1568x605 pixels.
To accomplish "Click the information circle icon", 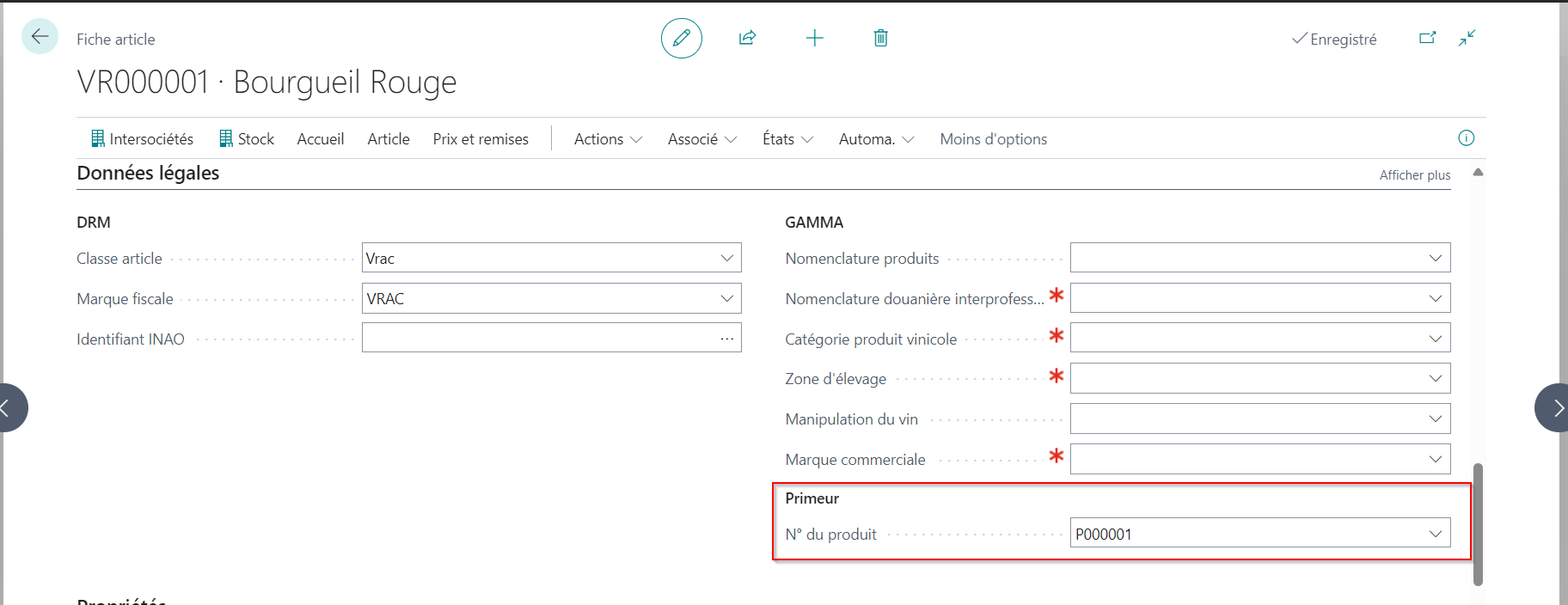I will click(x=1467, y=138).
